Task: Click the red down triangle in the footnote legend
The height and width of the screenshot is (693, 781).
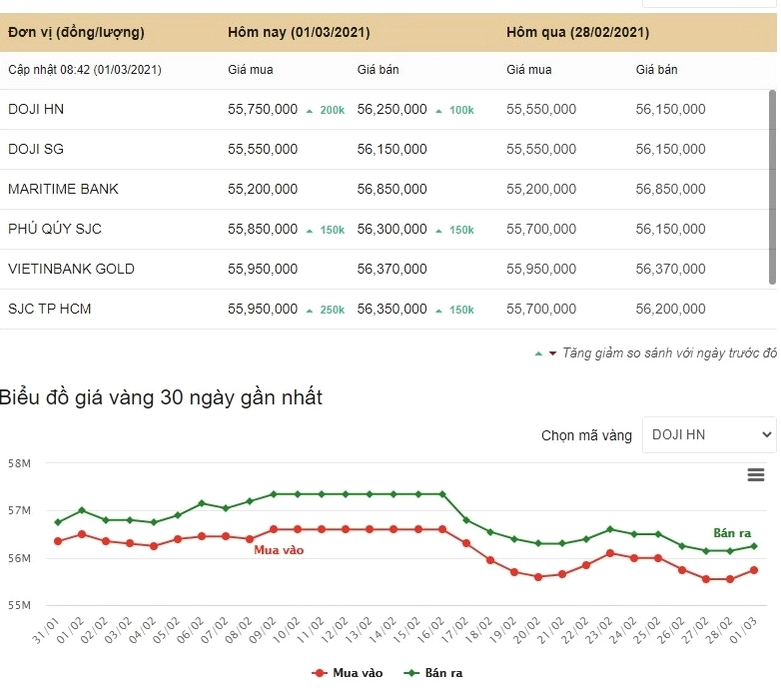Action: tap(552, 354)
